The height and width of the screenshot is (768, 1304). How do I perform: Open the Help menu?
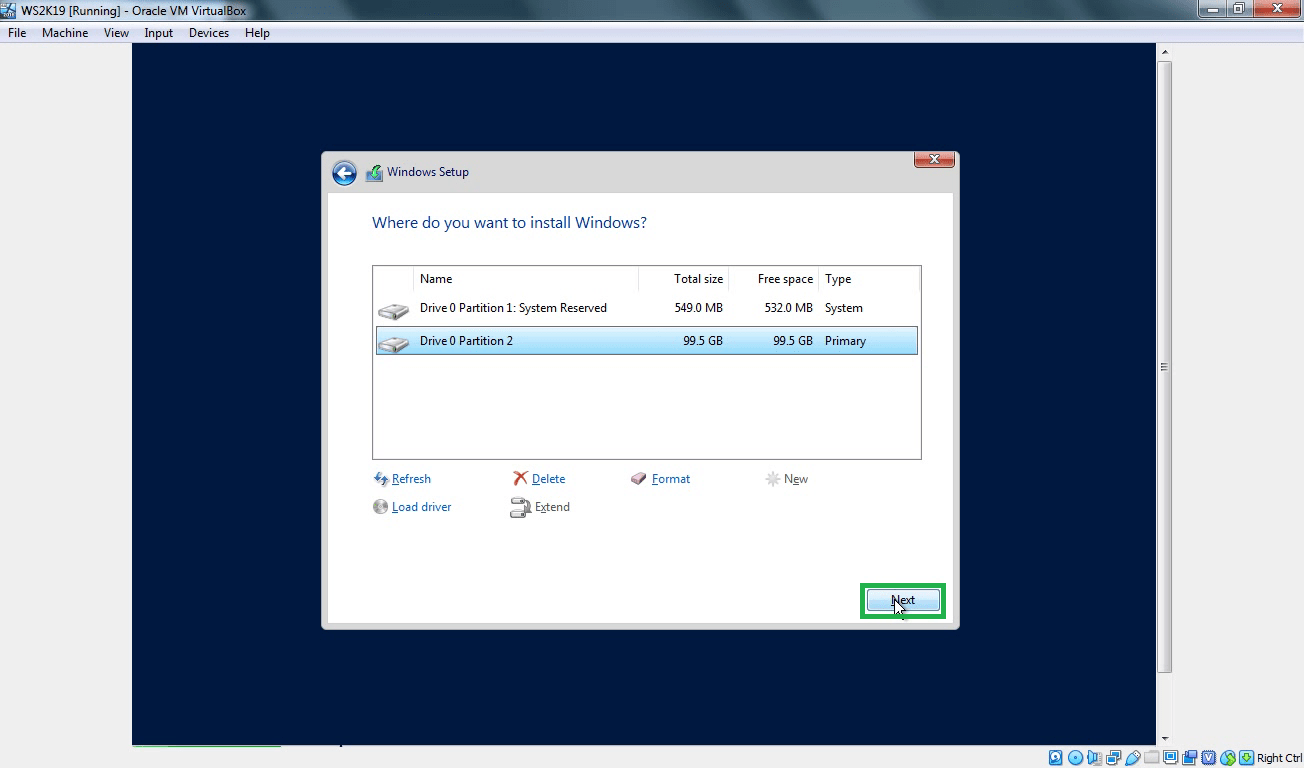click(x=257, y=33)
